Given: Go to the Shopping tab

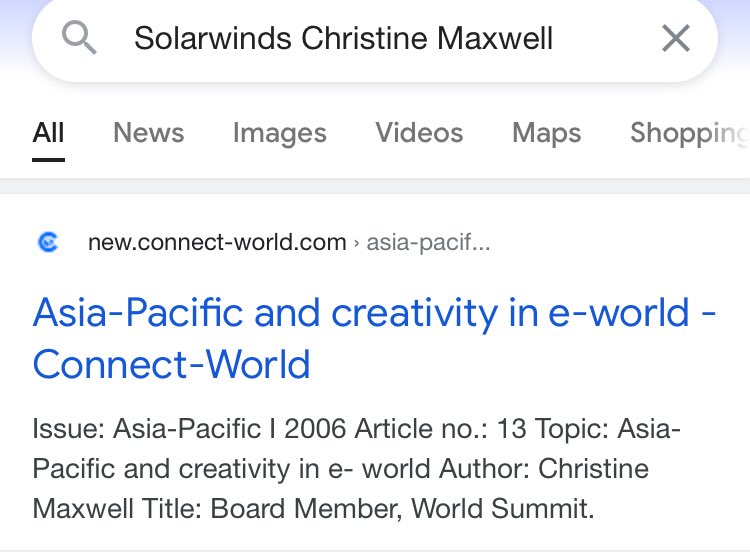Looking at the screenshot, I should pos(690,133).
